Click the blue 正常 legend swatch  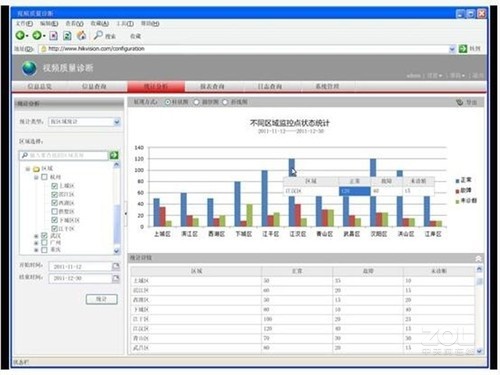[458, 181]
